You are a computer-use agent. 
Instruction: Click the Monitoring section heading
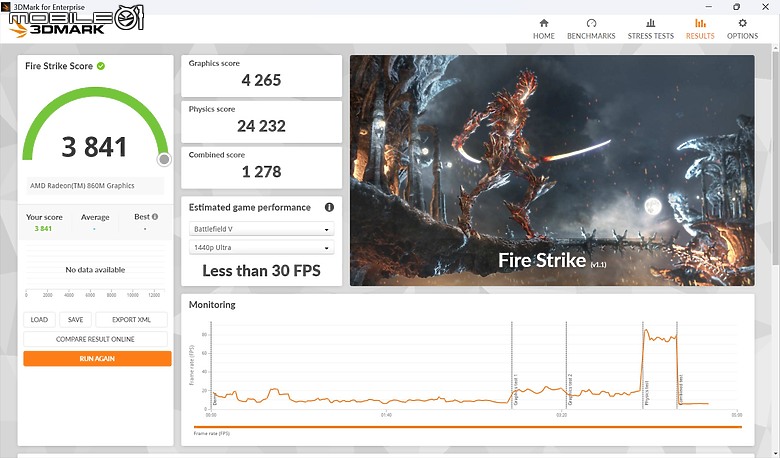pos(212,304)
